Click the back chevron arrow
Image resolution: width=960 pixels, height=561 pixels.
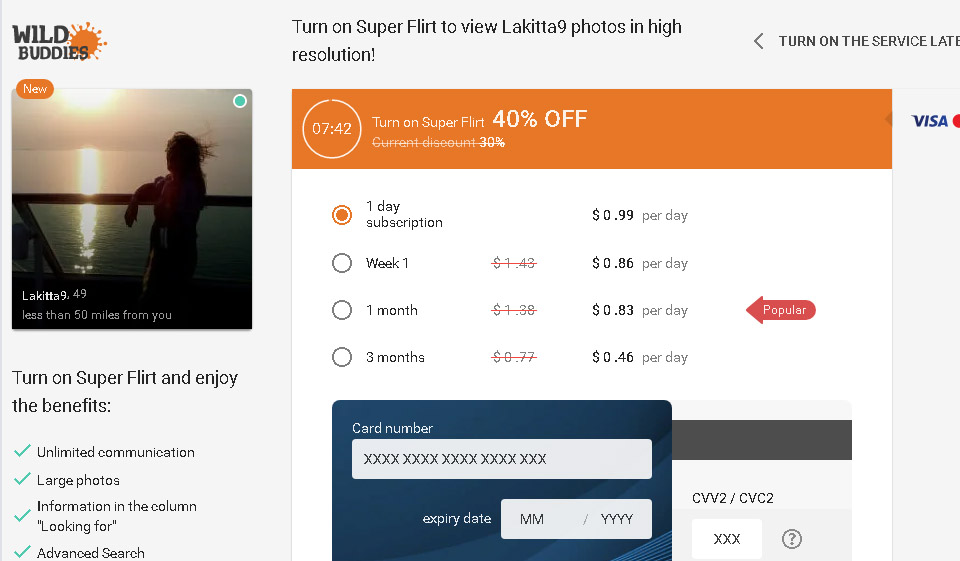click(x=758, y=41)
